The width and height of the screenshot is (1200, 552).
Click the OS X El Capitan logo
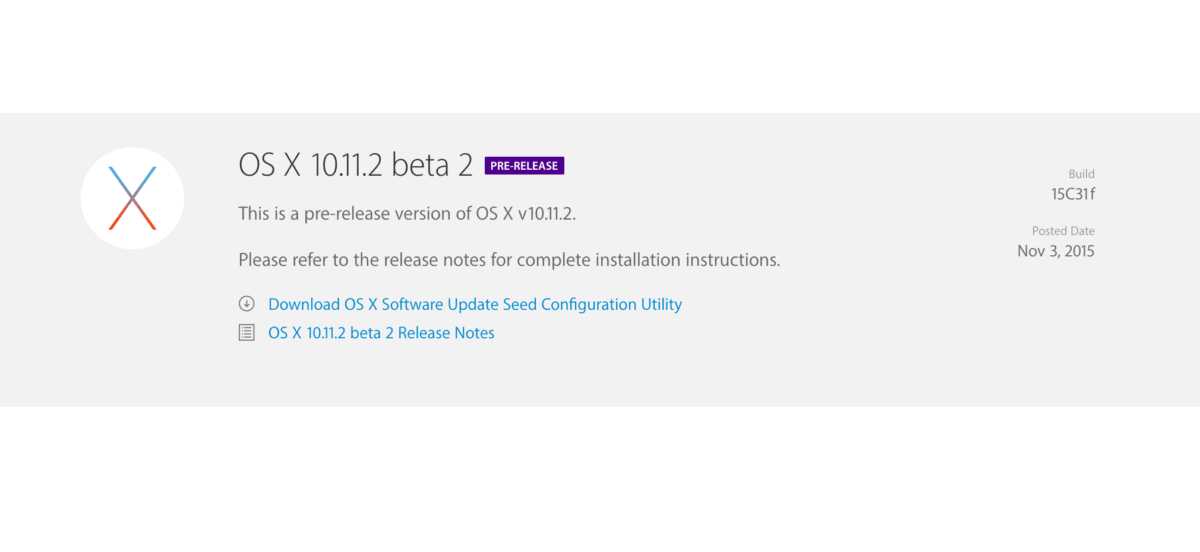(132, 198)
